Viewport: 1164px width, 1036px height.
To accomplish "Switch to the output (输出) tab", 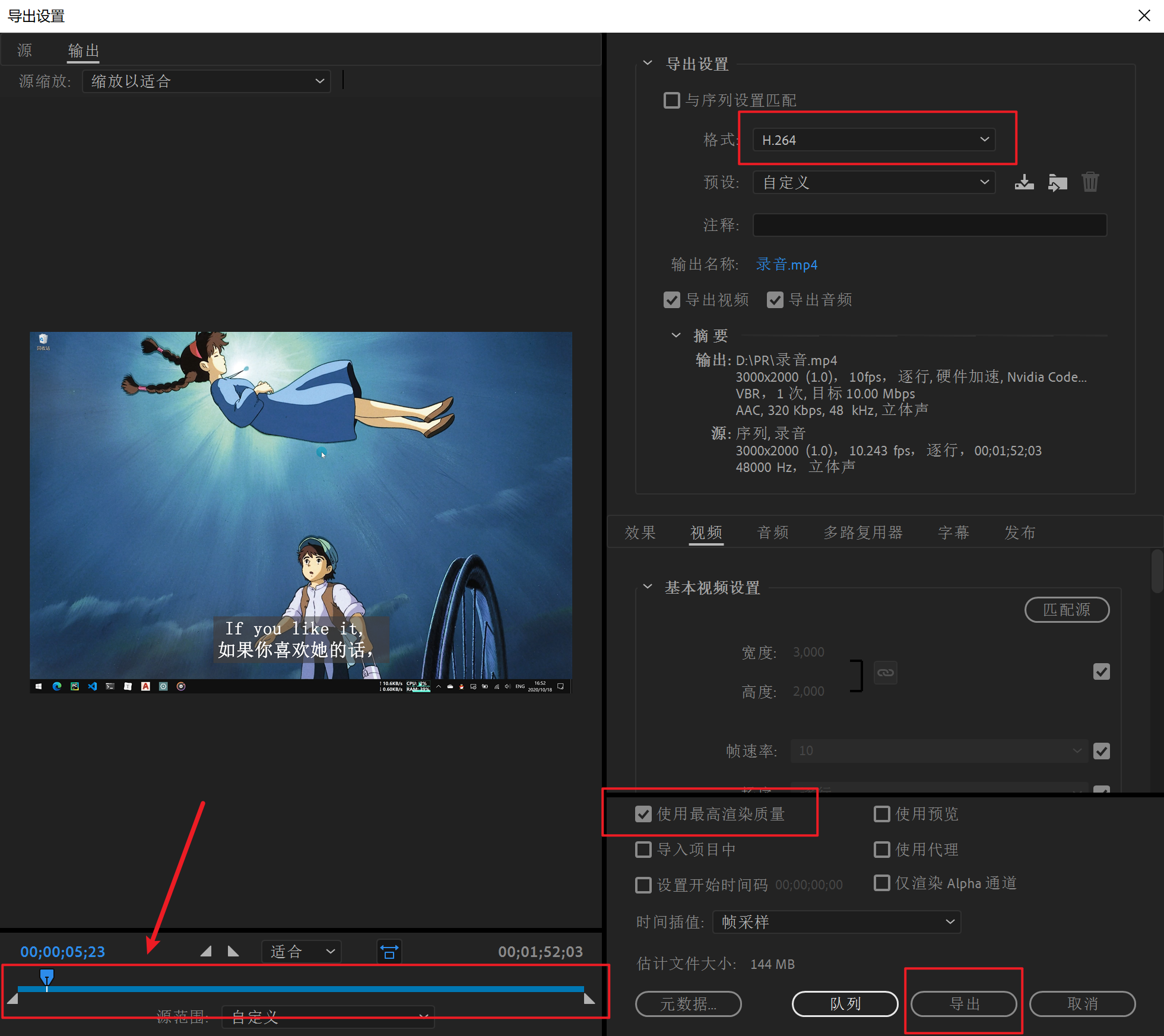I will point(83,50).
